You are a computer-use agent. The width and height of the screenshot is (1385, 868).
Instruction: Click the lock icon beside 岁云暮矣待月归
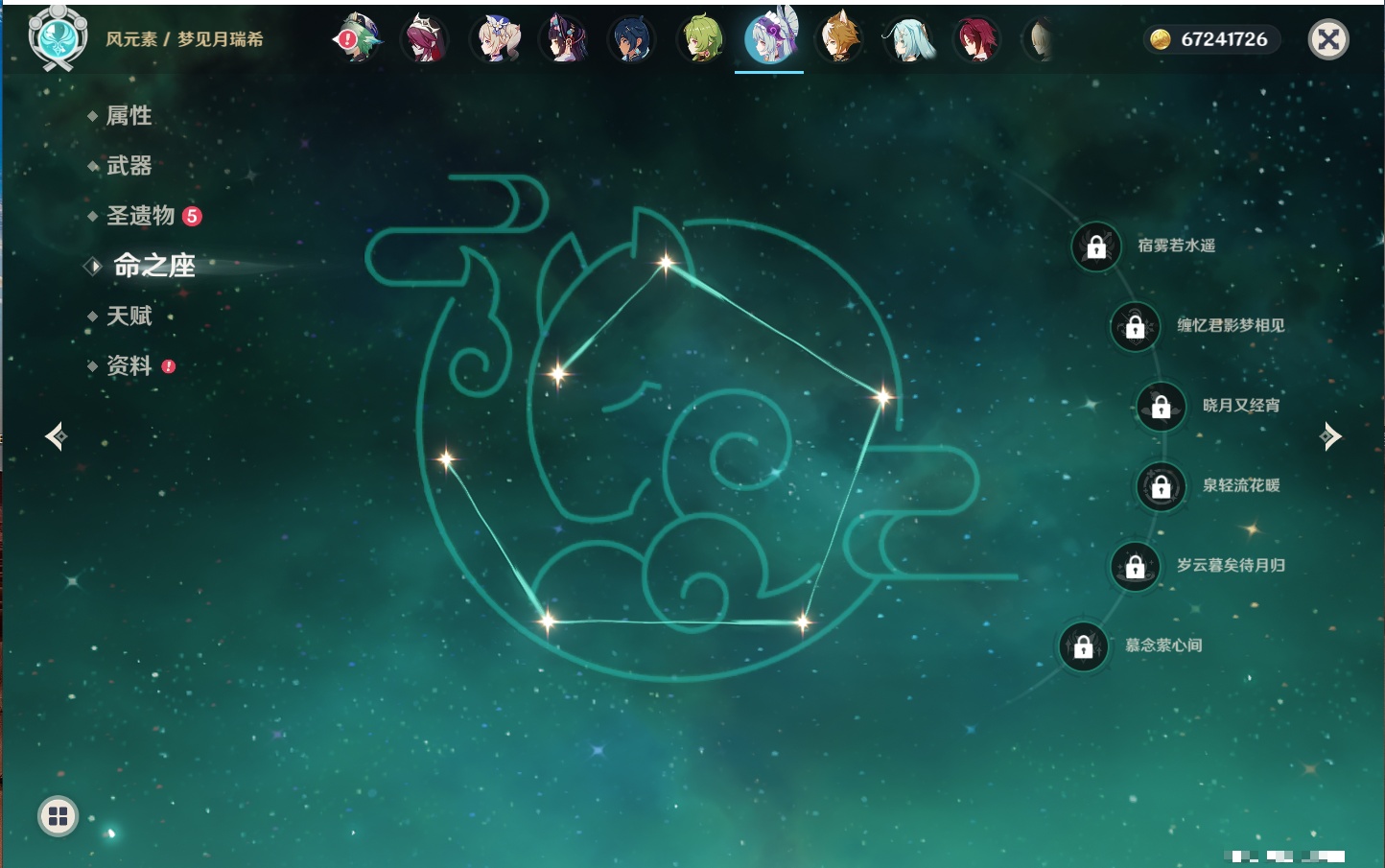coord(1136,566)
